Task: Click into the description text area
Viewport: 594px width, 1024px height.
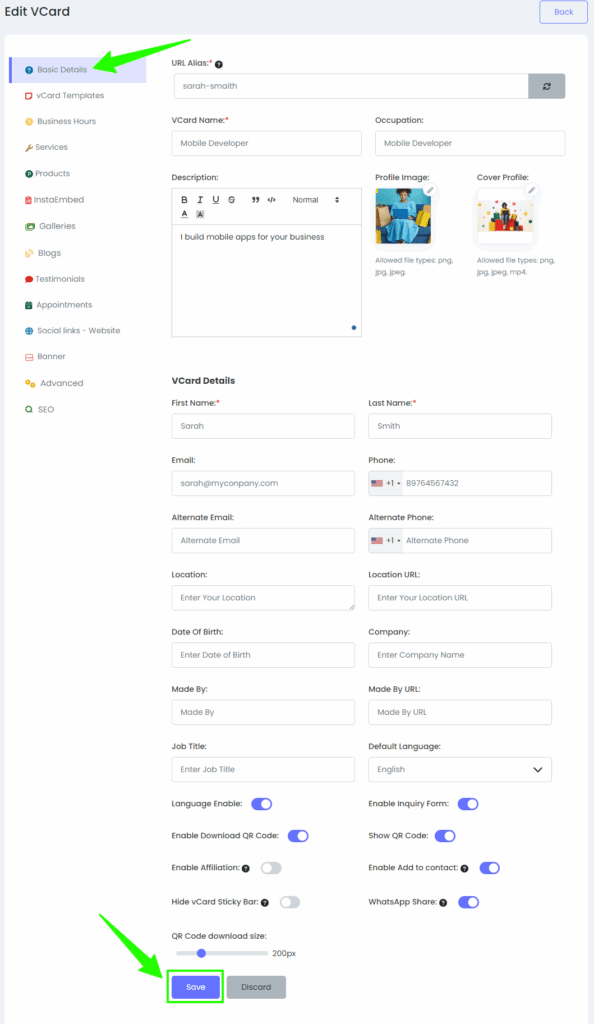Action: 266,281
